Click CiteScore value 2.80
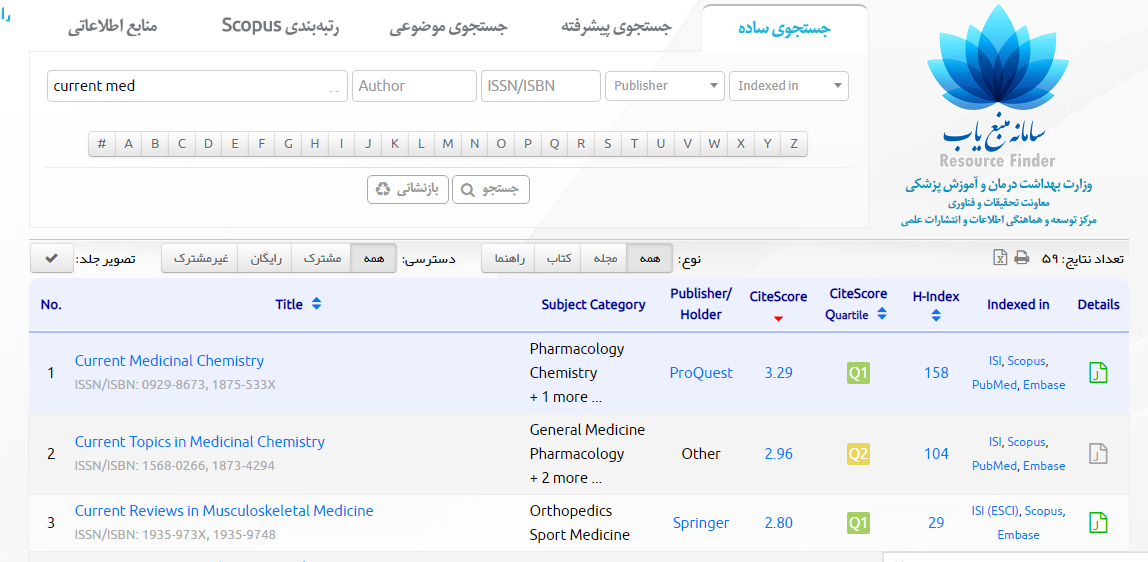Screen dimensions: 1148x562 point(778,522)
